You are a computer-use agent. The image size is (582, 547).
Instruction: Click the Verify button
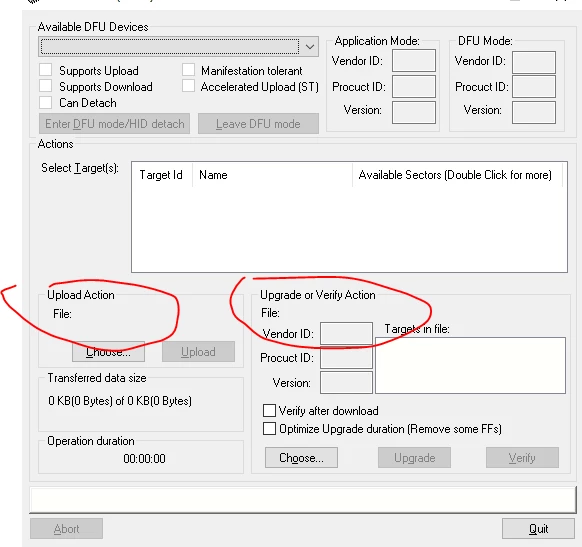522,458
